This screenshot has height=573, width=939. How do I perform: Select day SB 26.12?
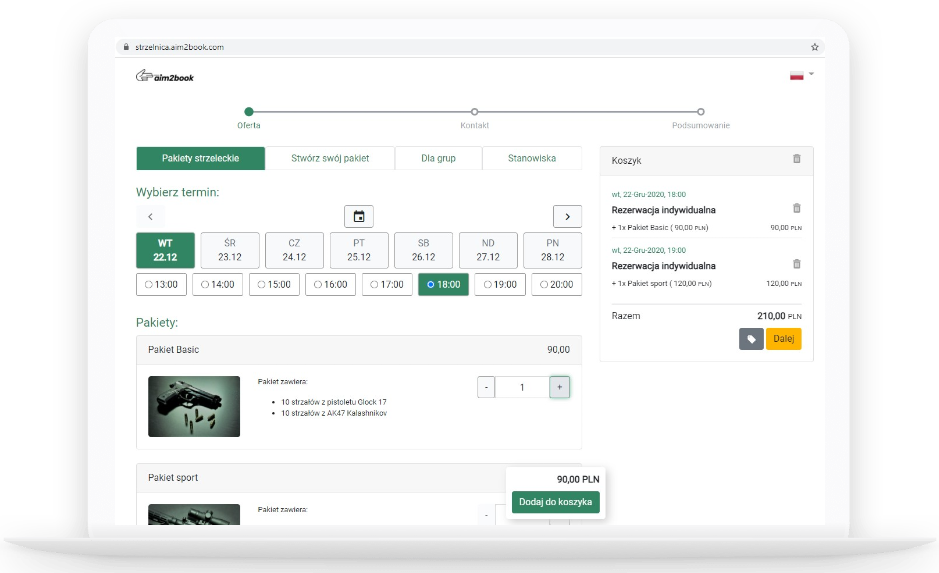423,250
